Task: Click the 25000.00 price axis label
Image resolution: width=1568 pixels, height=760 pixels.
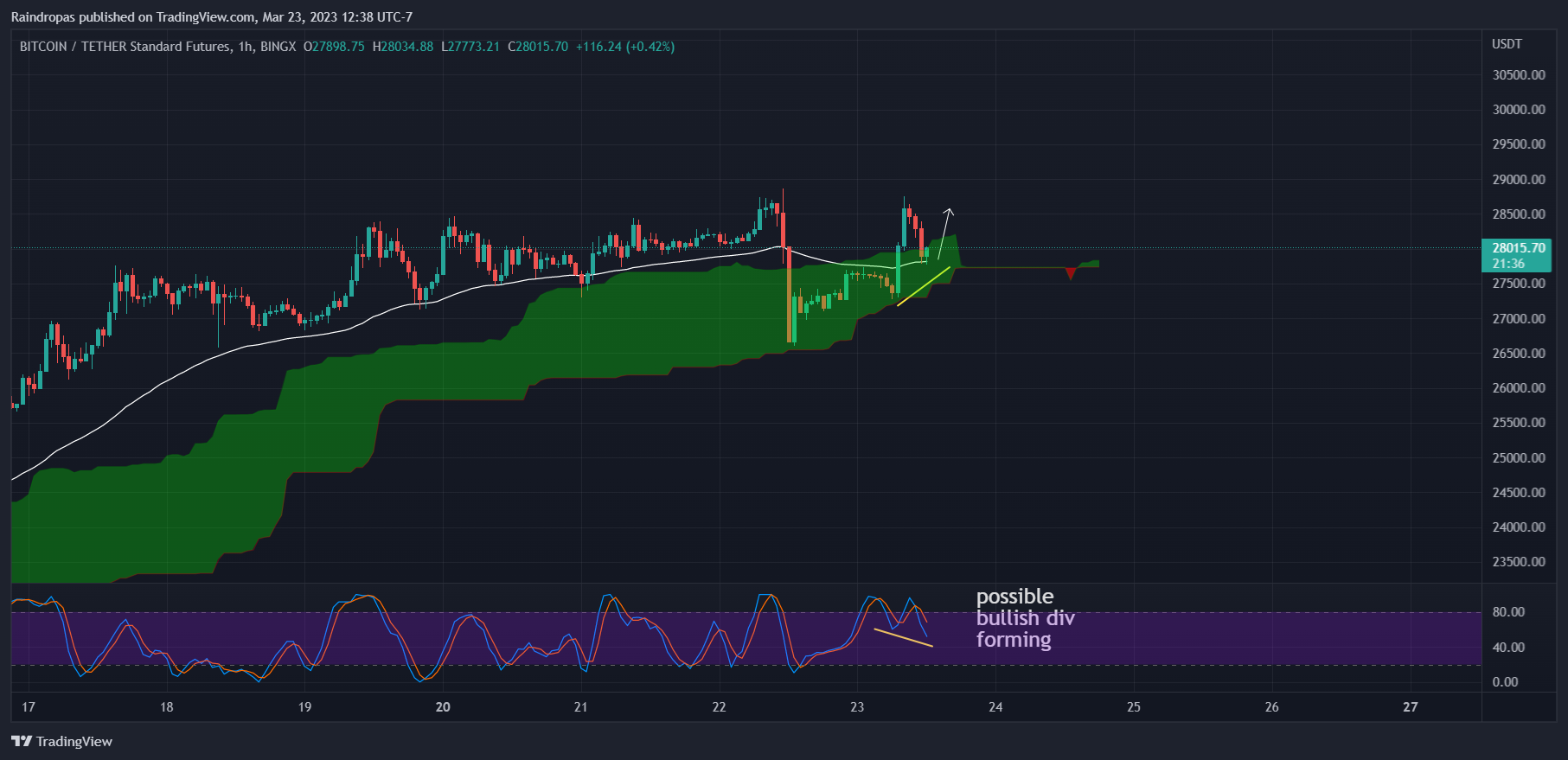Action: click(1519, 458)
